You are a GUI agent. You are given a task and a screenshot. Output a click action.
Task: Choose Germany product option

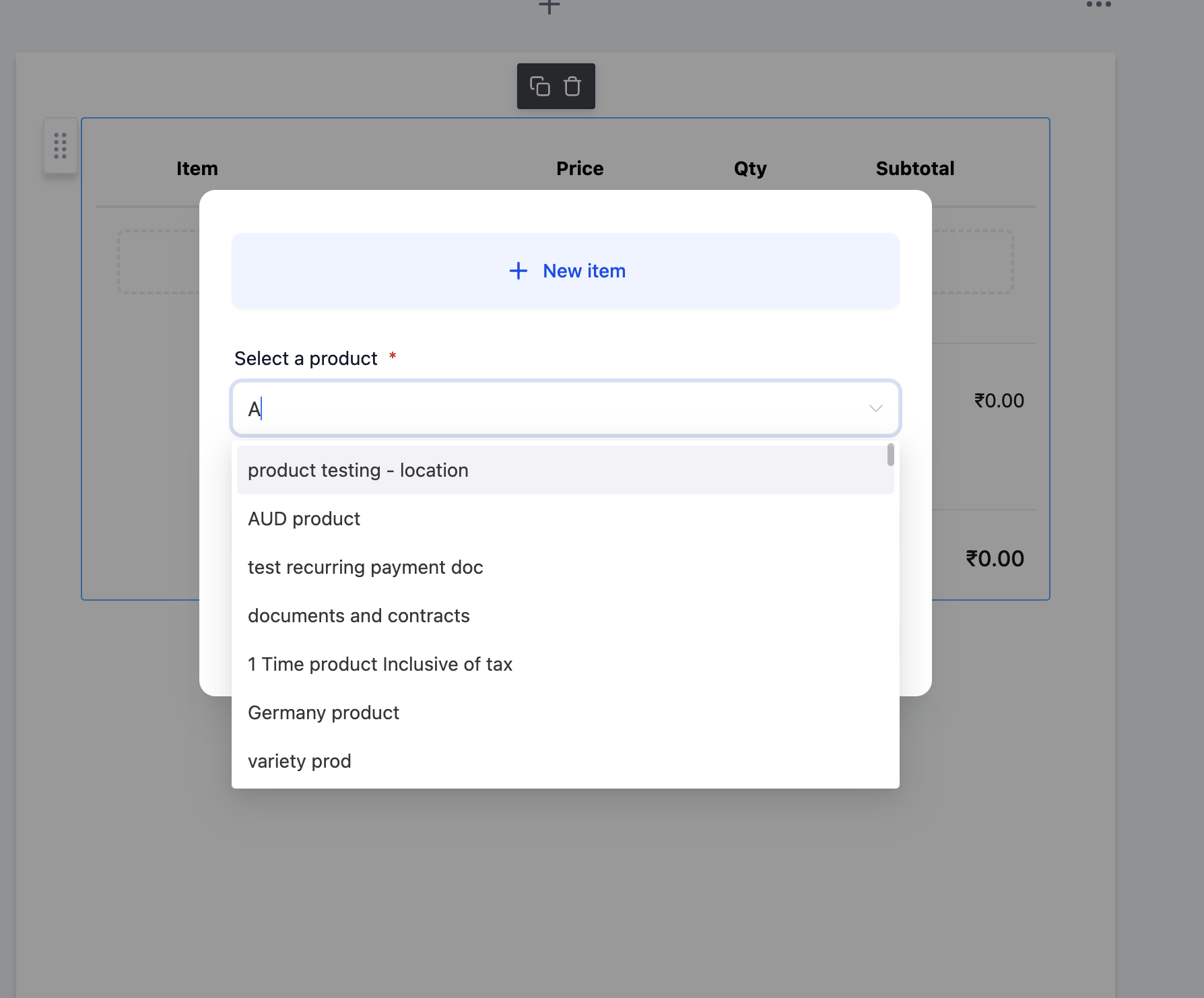point(566,712)
